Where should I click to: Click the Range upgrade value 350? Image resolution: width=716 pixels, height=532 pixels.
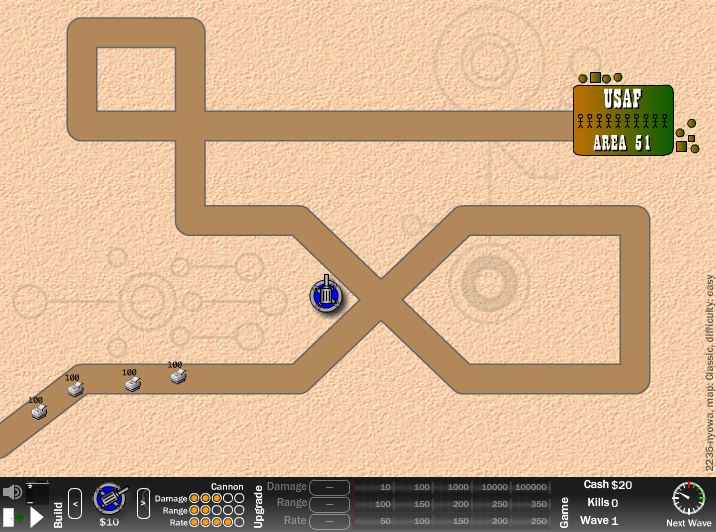538,504
